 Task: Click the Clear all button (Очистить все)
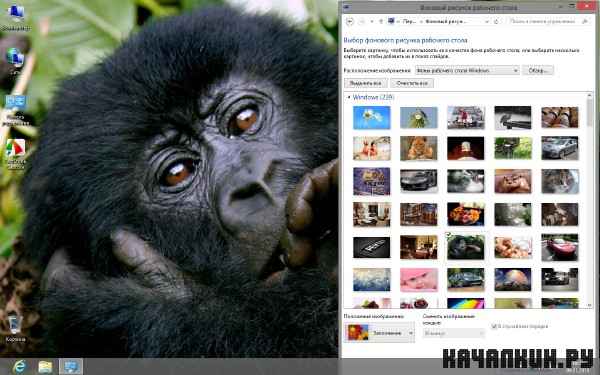412,83
